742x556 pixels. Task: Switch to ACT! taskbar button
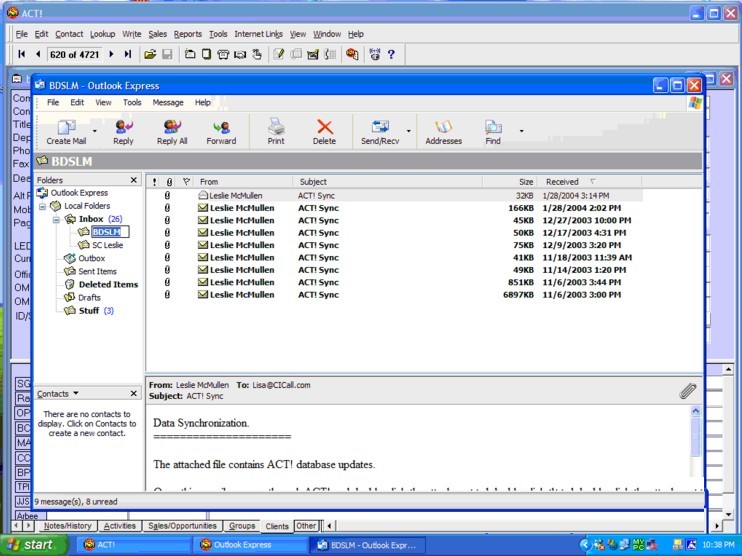click(x=133, y=545)
